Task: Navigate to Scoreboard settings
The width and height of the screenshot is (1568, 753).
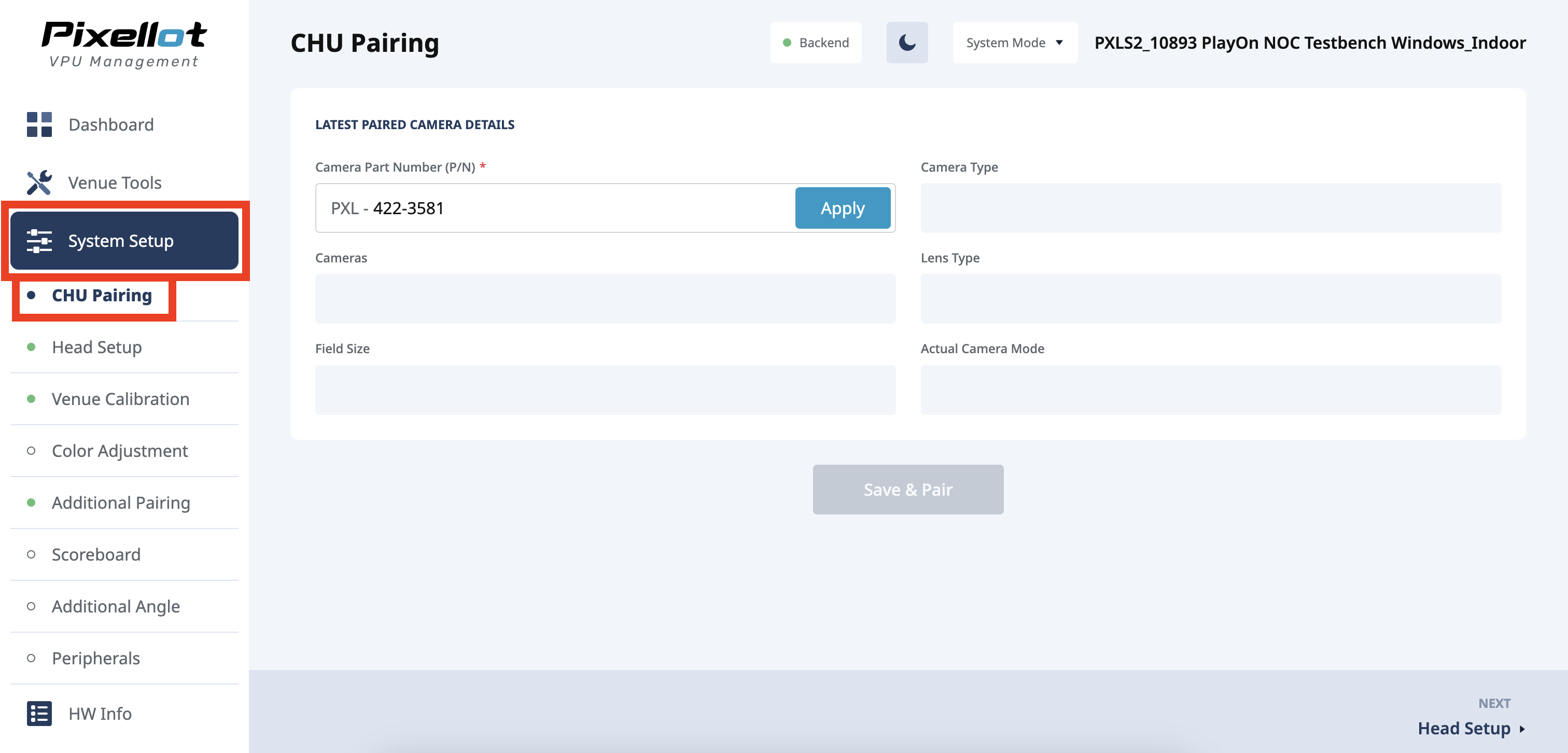Action: [95, 554]
